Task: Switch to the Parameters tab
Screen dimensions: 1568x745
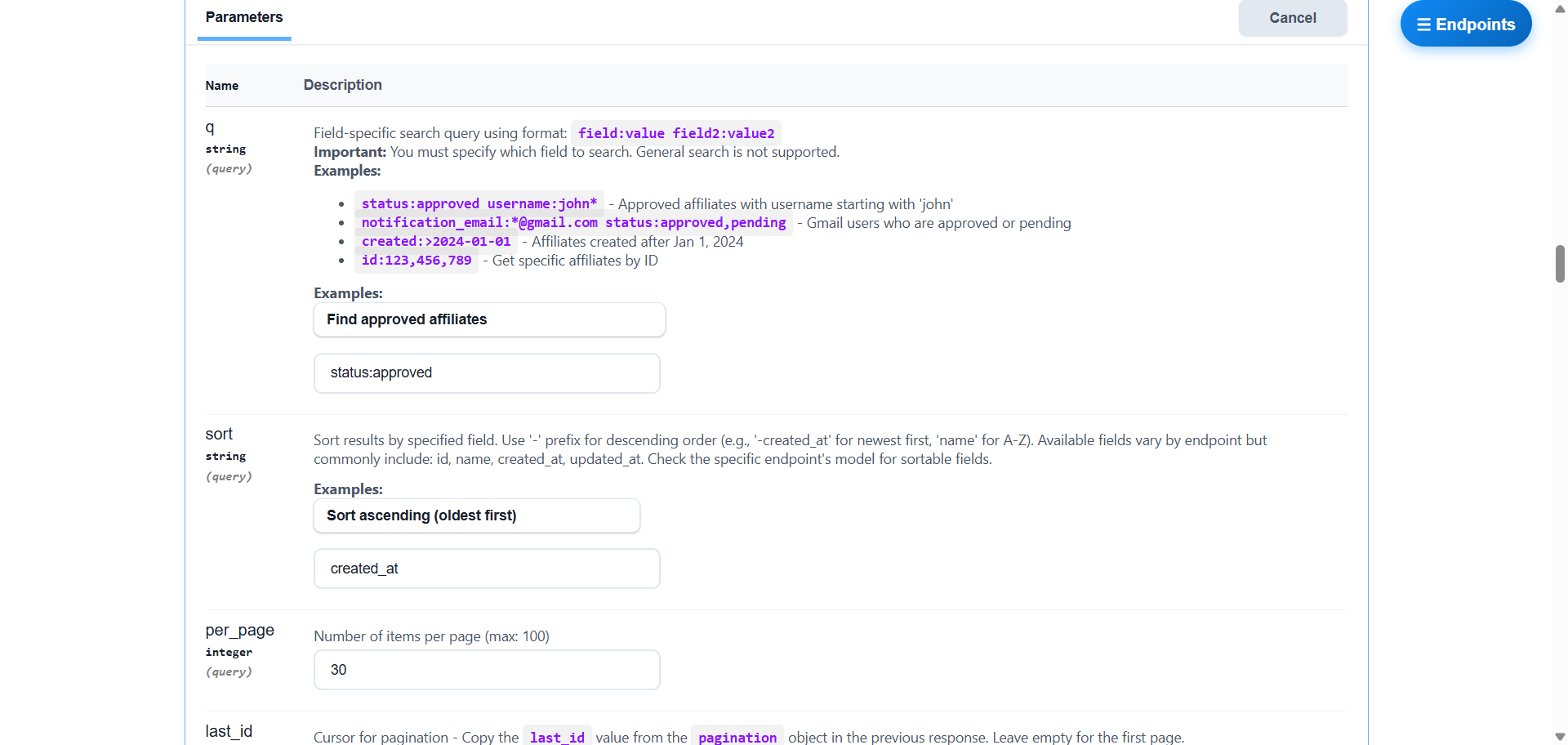Action: click(243, 17)
